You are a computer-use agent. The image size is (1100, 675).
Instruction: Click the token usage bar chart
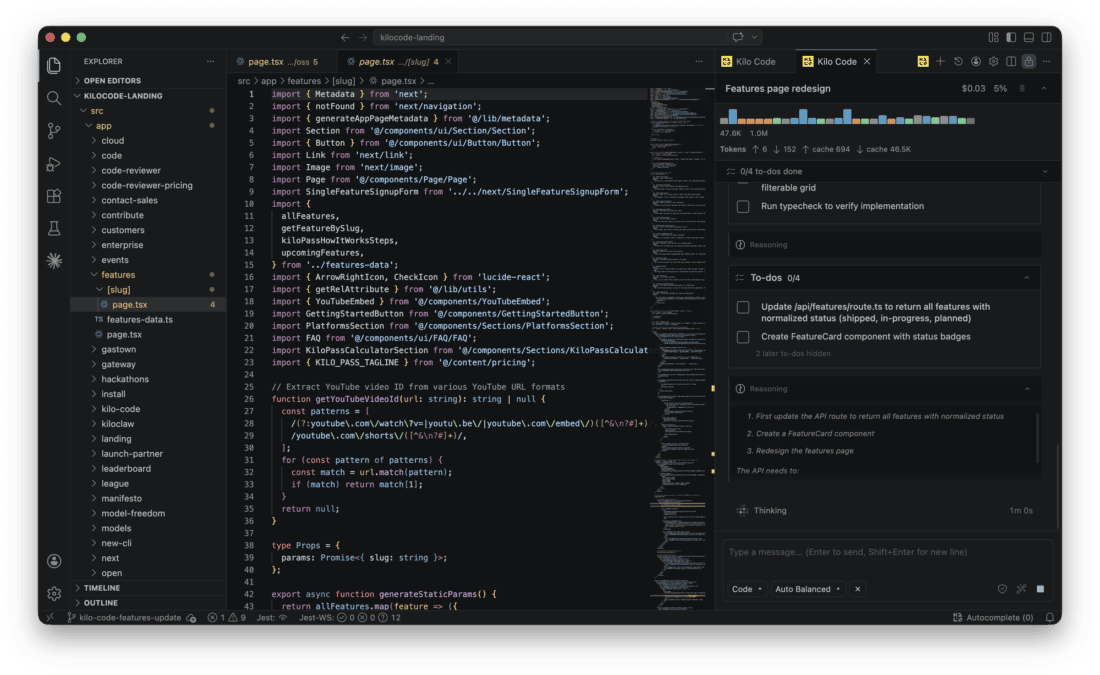click(847, 116)
